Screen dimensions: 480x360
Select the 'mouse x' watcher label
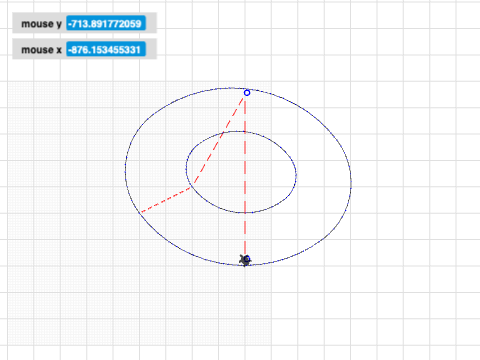41,50
